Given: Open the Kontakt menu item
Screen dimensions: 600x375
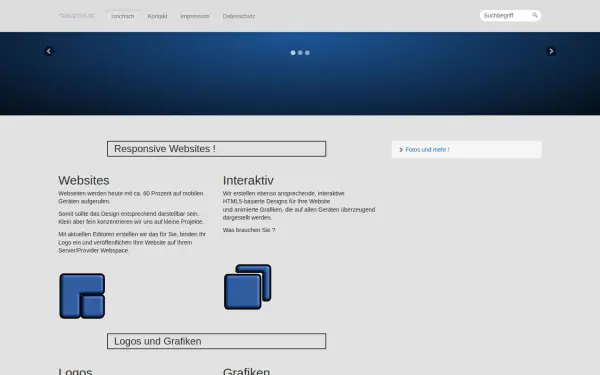Looking at the screenshot, I should click(x=157, y=16).
